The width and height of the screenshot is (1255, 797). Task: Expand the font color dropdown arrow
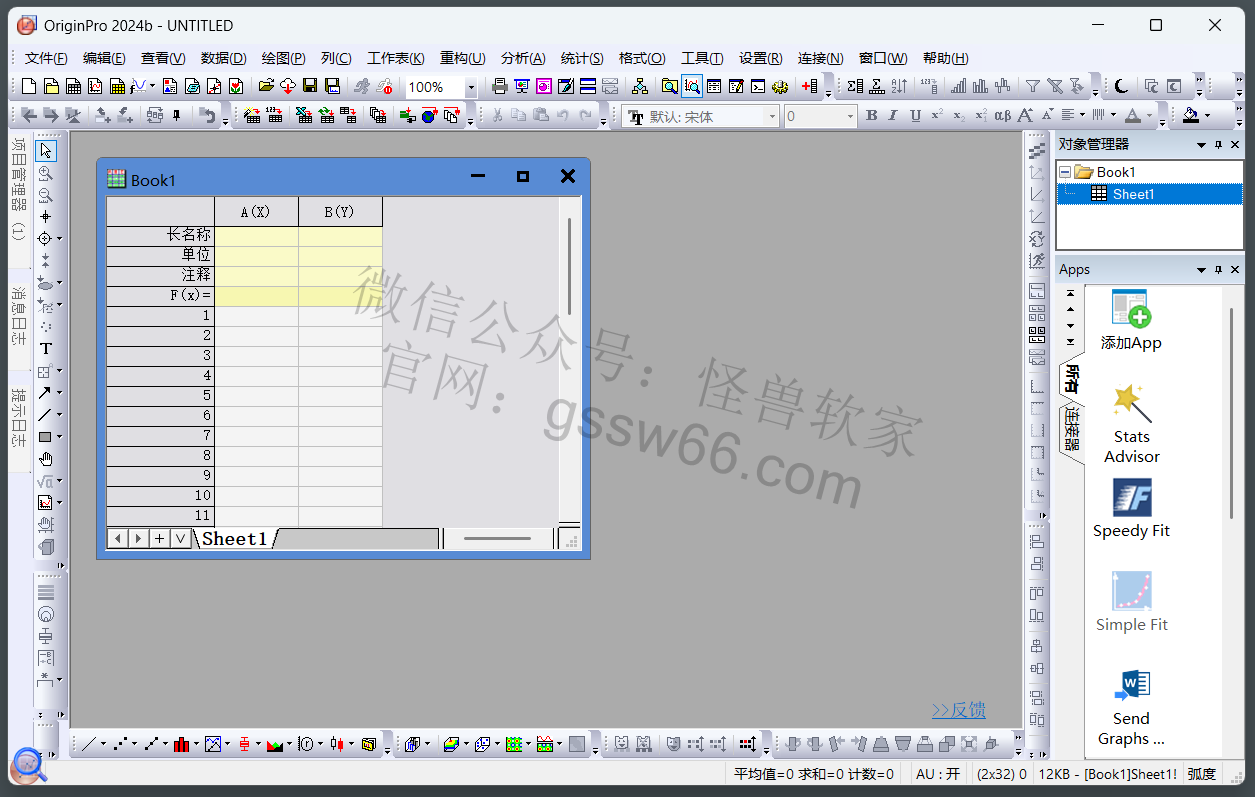(1149, 116)
